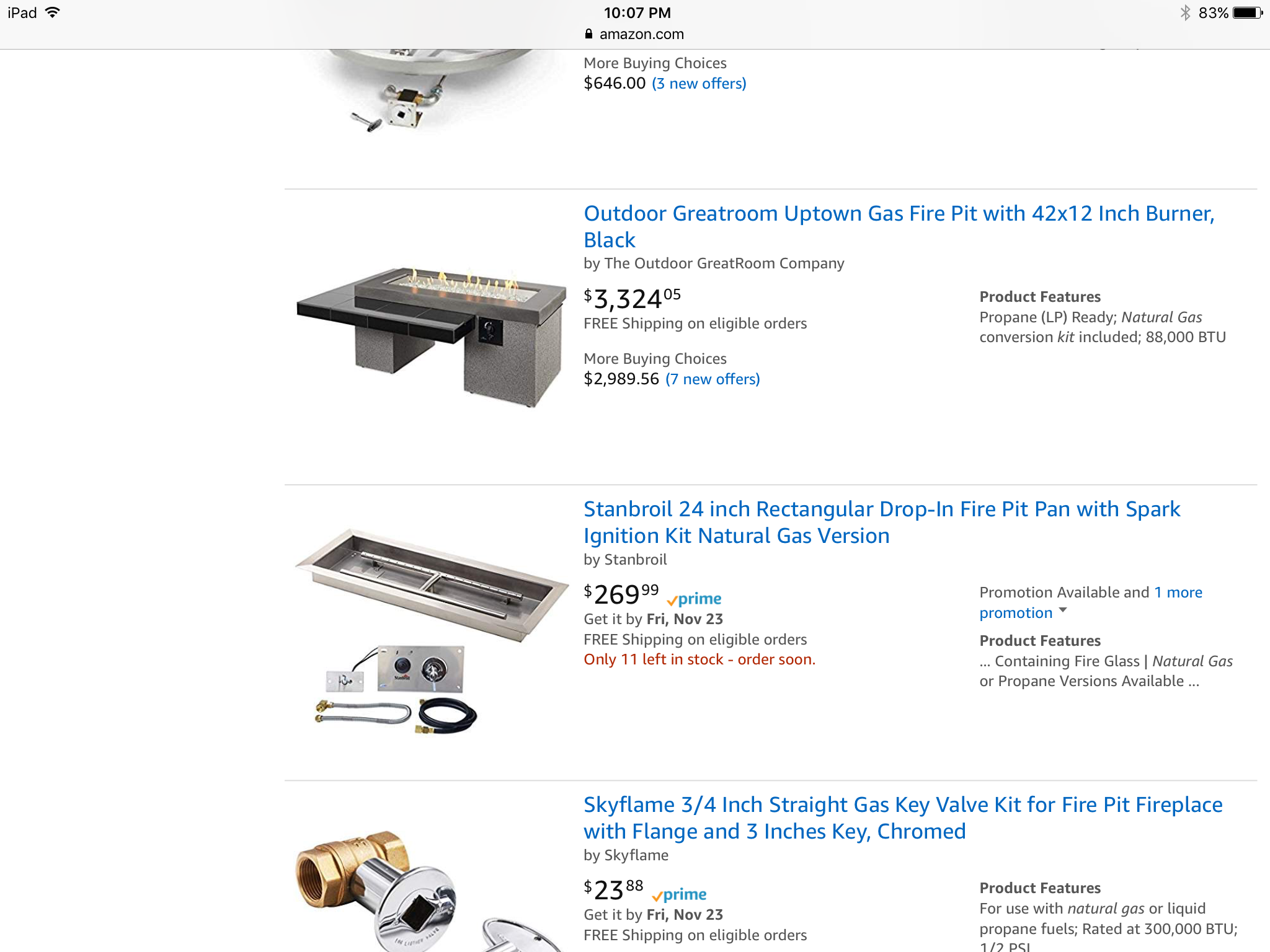Click the $269.99 price
The height and width of the screenshot is (952, 1270).
point(621,594)
